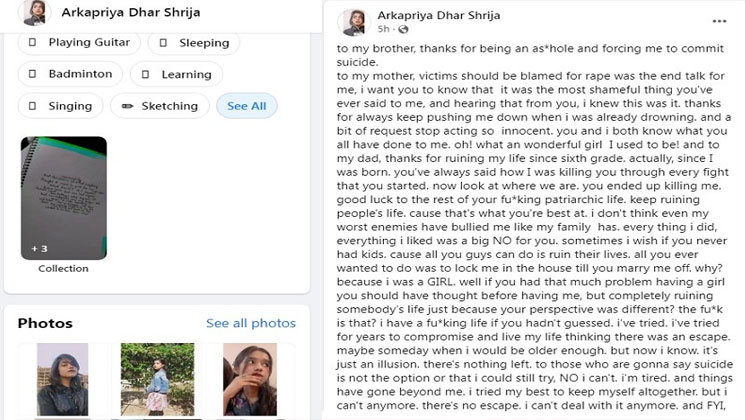Click the icon next to Badminton
The image size is (745, 420).
tap(32, 74)
